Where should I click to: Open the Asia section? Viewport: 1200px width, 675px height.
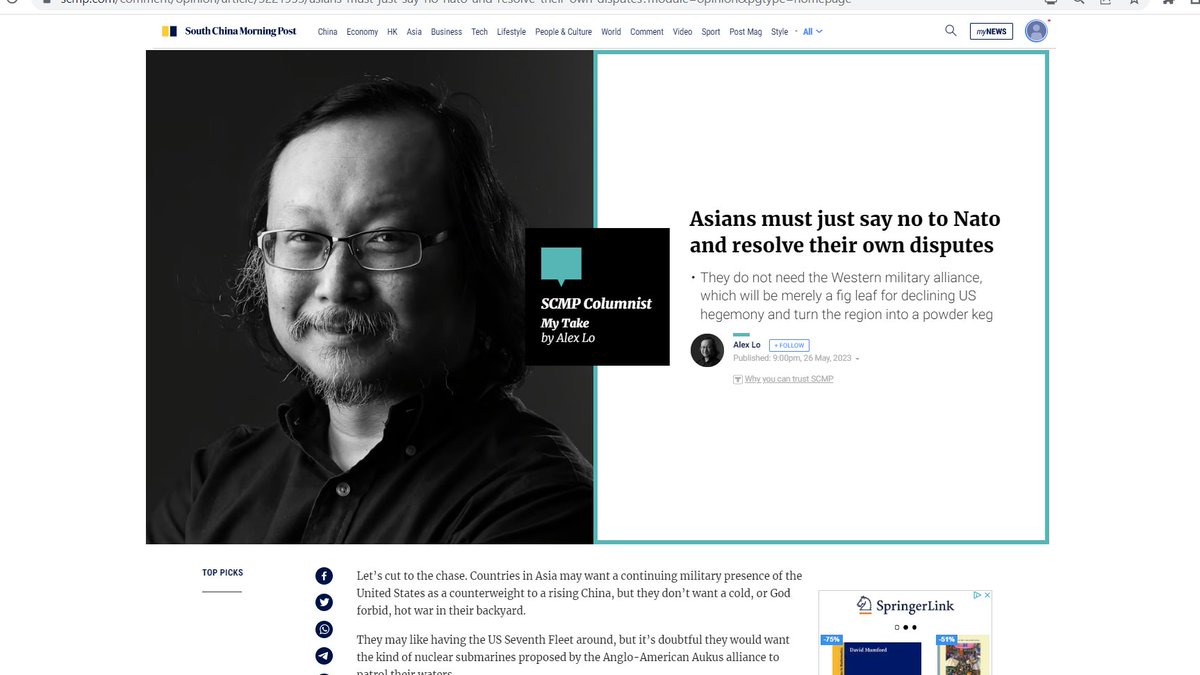(x=414, y=32)
